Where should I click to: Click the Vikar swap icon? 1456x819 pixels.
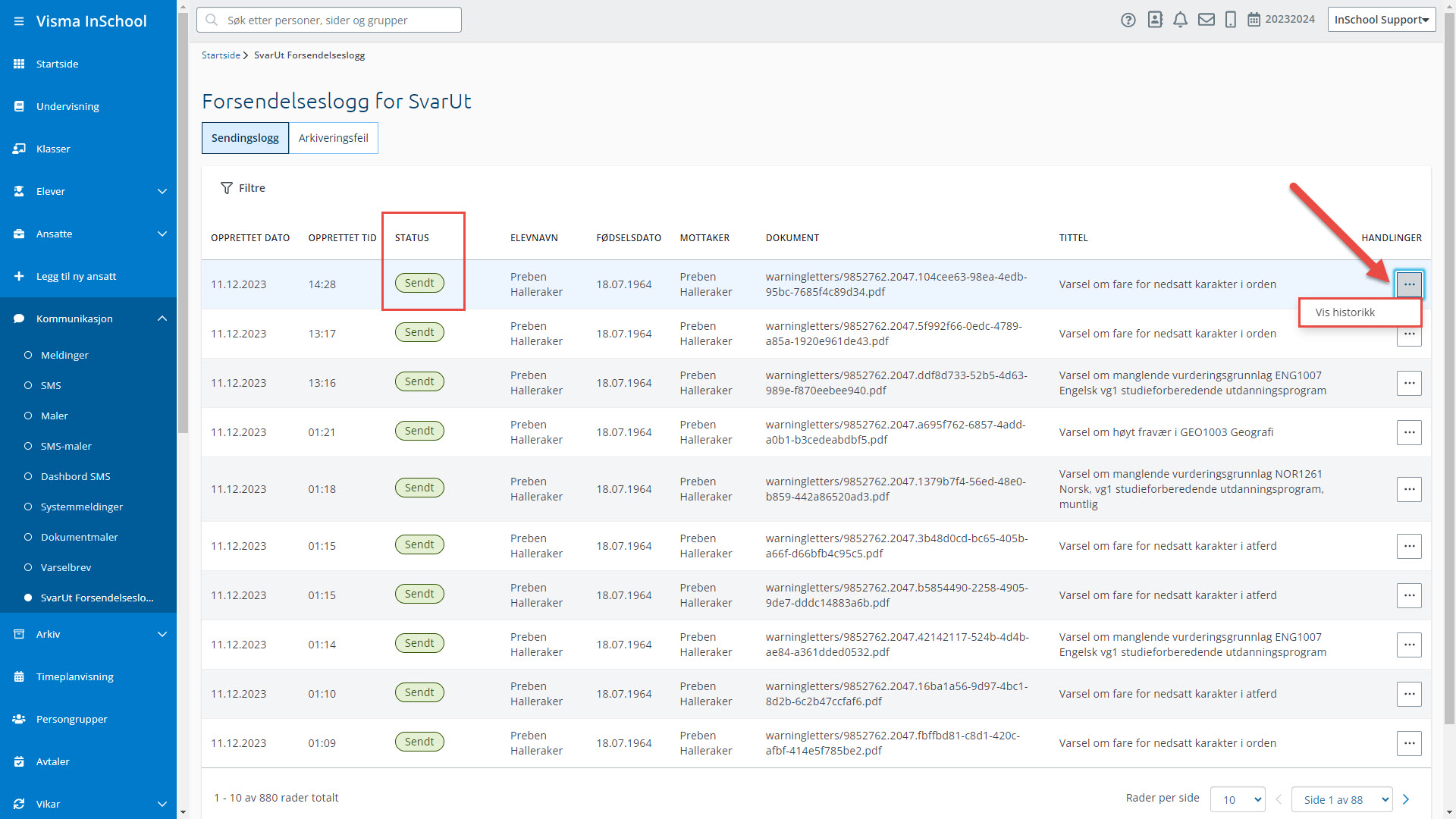click(x=19, y=804)
